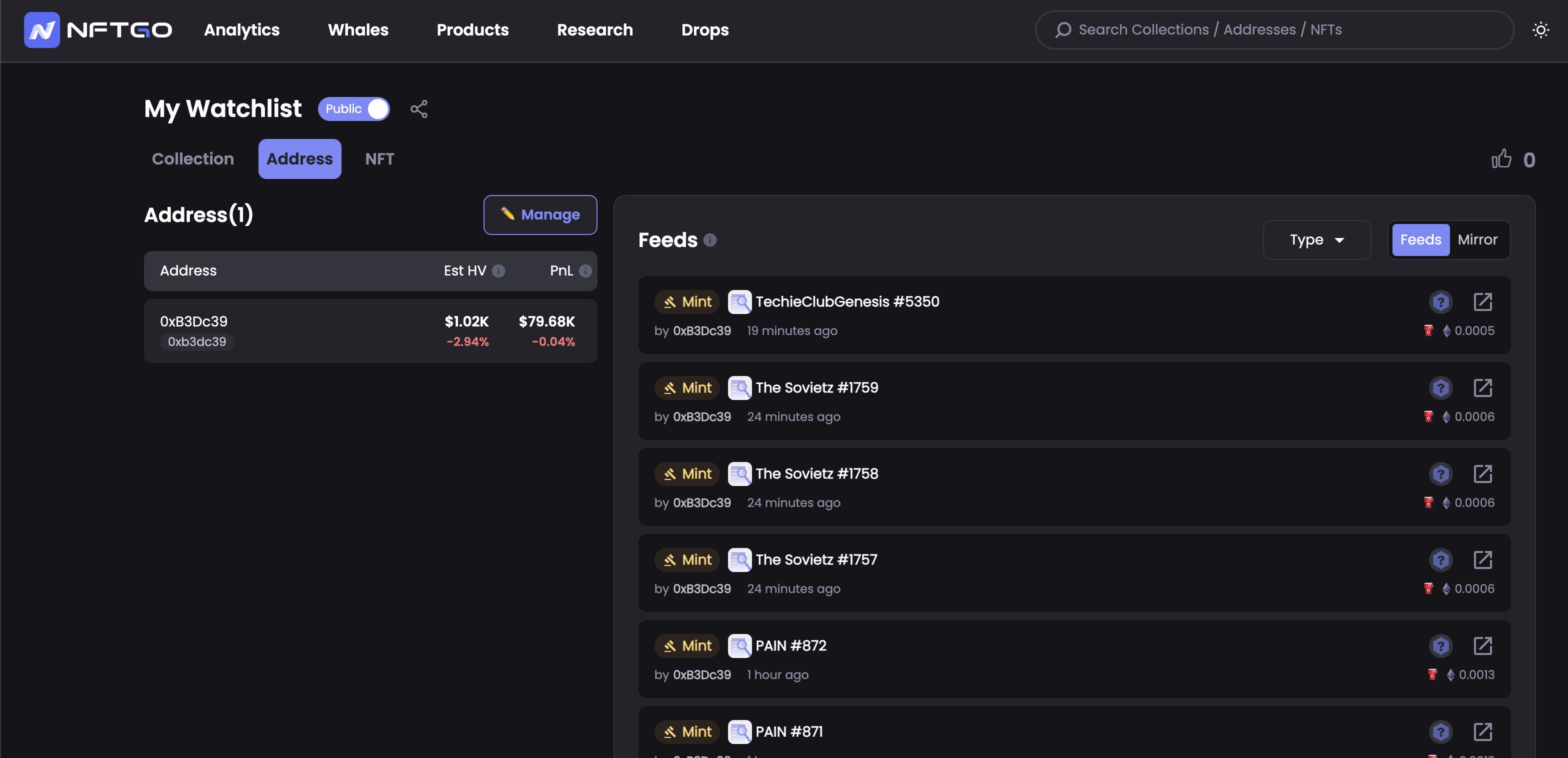Click PnL column info icon
Screen dimensions: 1568x758
(585, 271)
